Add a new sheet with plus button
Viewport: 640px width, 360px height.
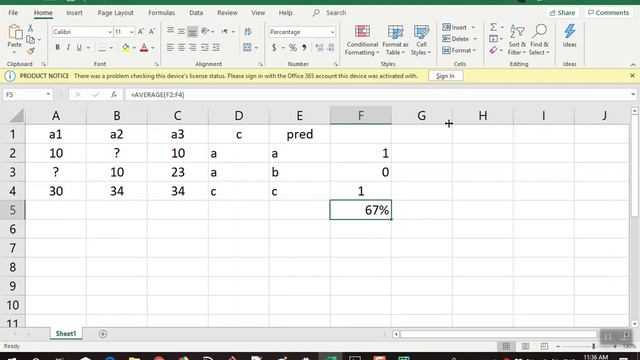point(103,334)
